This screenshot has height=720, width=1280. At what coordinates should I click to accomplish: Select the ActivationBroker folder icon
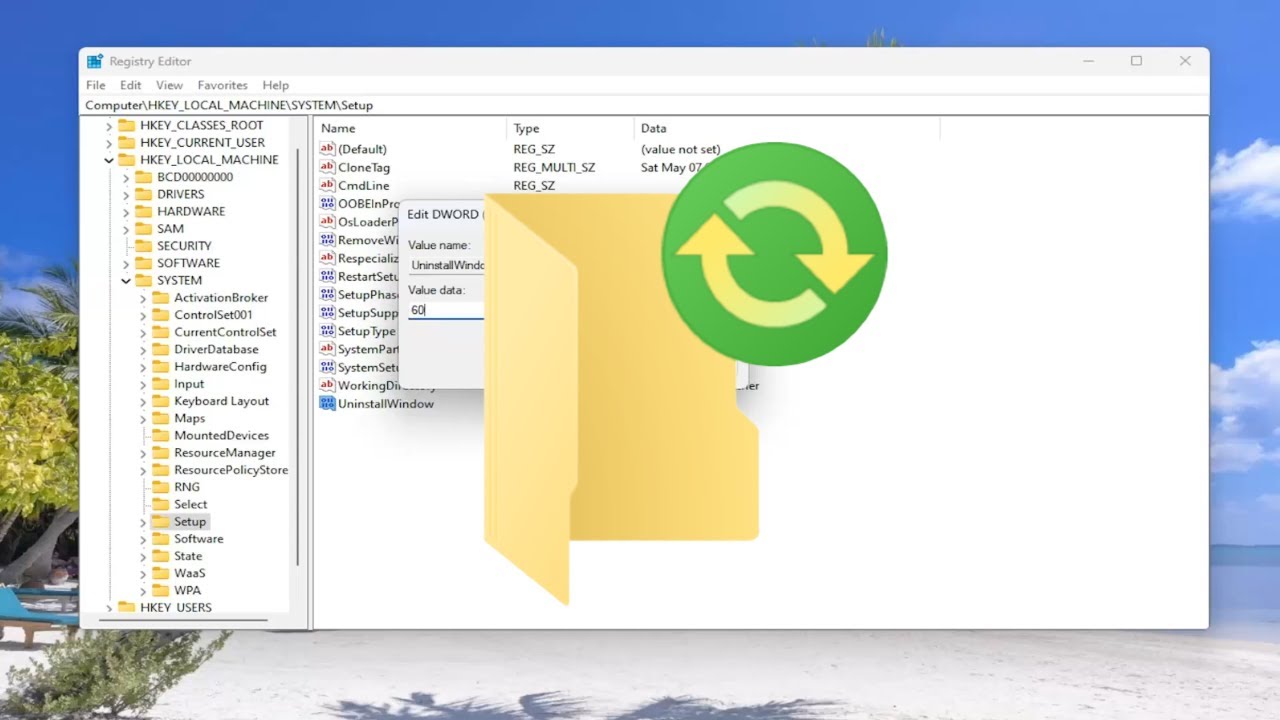160,297
